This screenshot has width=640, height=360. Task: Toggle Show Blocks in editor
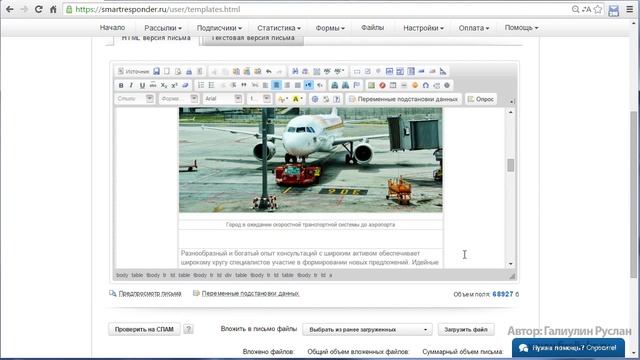pyautogui.click(x=326, y=99)
